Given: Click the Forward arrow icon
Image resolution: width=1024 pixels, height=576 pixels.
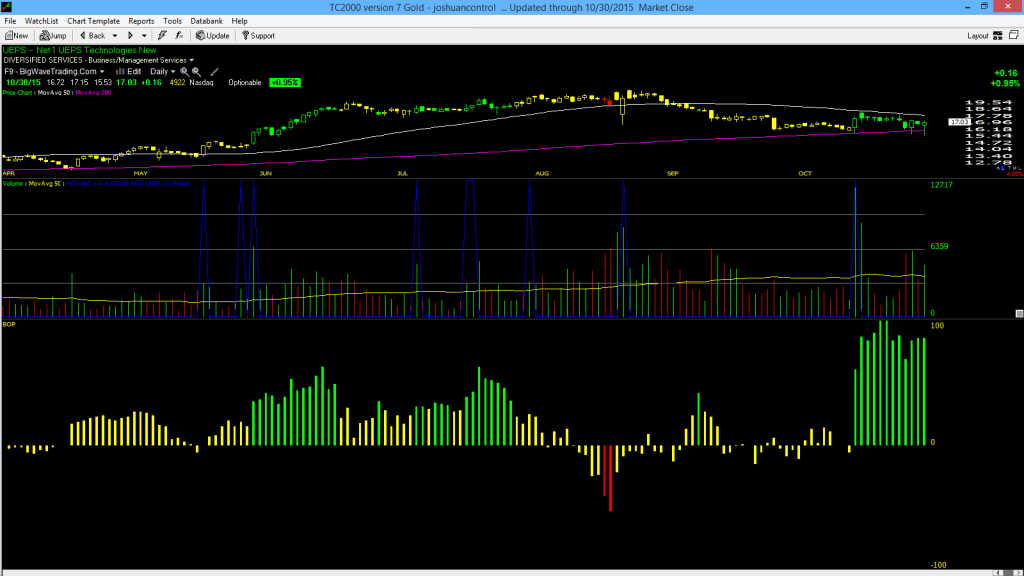Looking at the screenshot, I should click(130, 36).
